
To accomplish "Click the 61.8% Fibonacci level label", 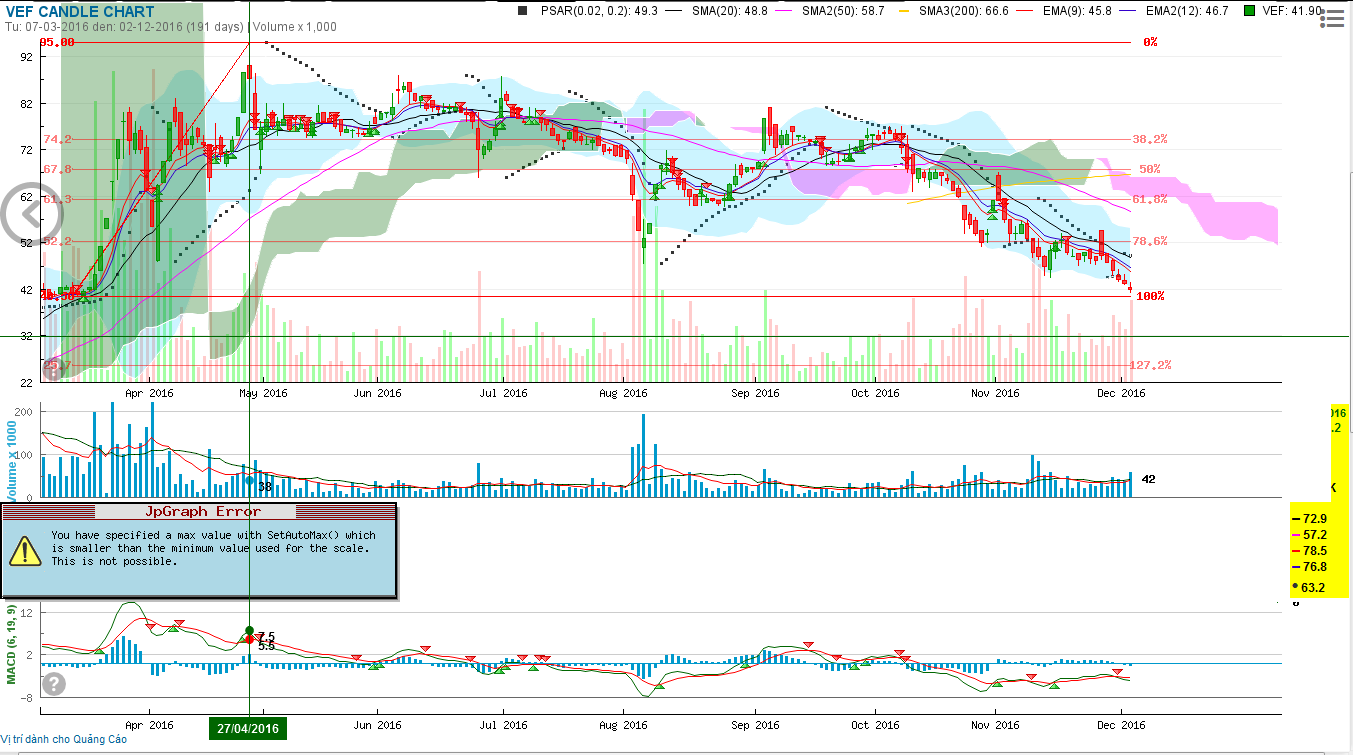I will [x=1149, y=199].
